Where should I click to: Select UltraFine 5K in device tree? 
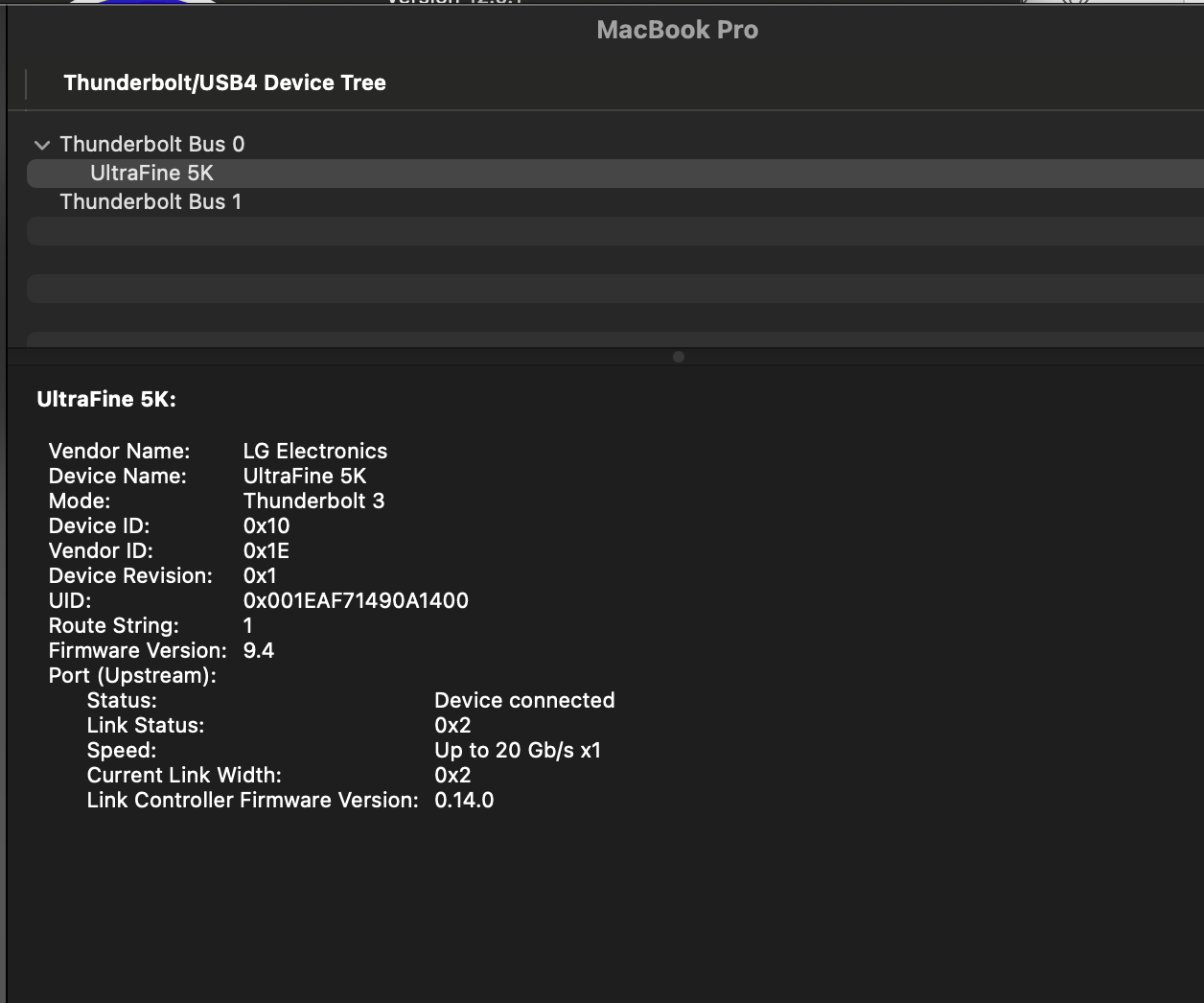click(x=615, y=173)
